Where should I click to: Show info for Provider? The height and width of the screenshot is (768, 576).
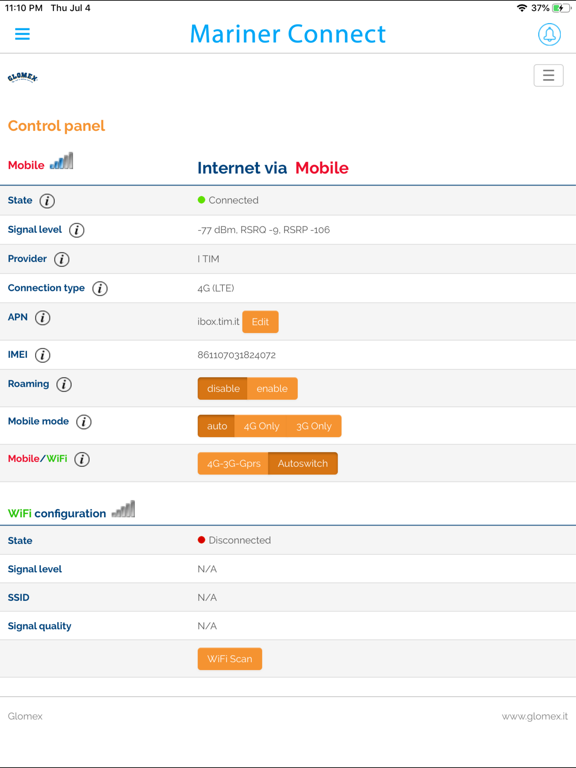[x=61, y=259]
